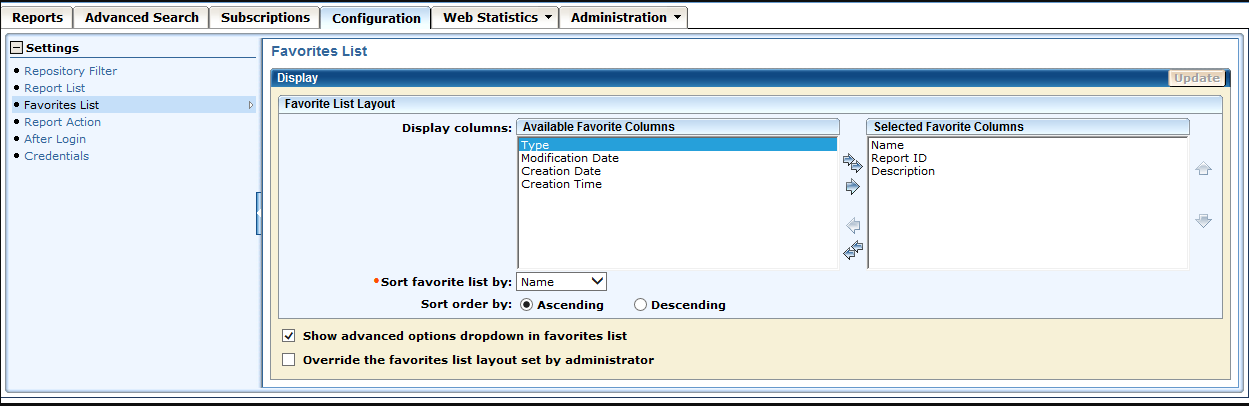The image size is (1249, 406).
Task: Expand the Administration tab dropdown arrow
Action: 677,18
